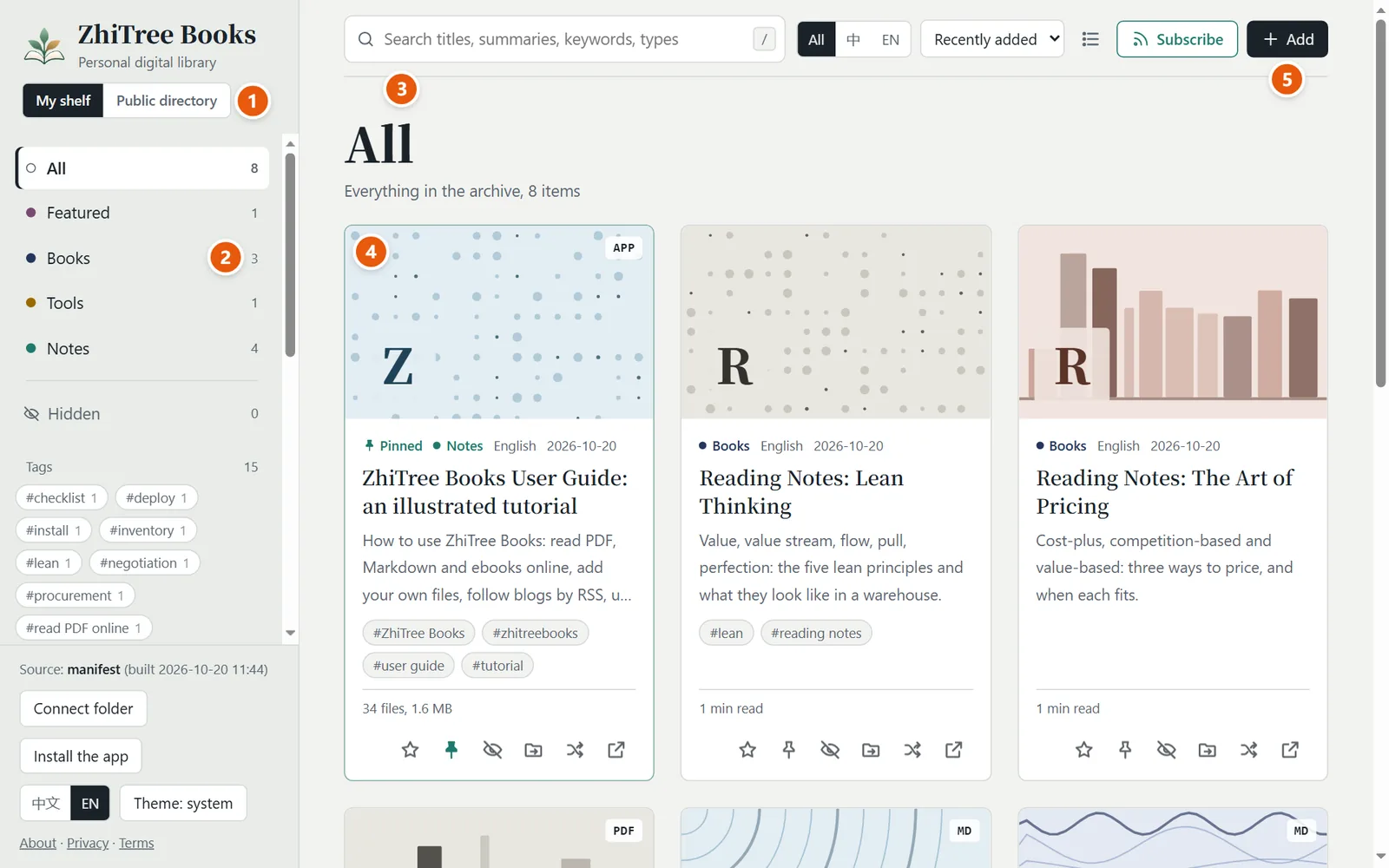Screen dimensions: 1389x868
Task: Toggle list view layout icon
Action: 1090,39
